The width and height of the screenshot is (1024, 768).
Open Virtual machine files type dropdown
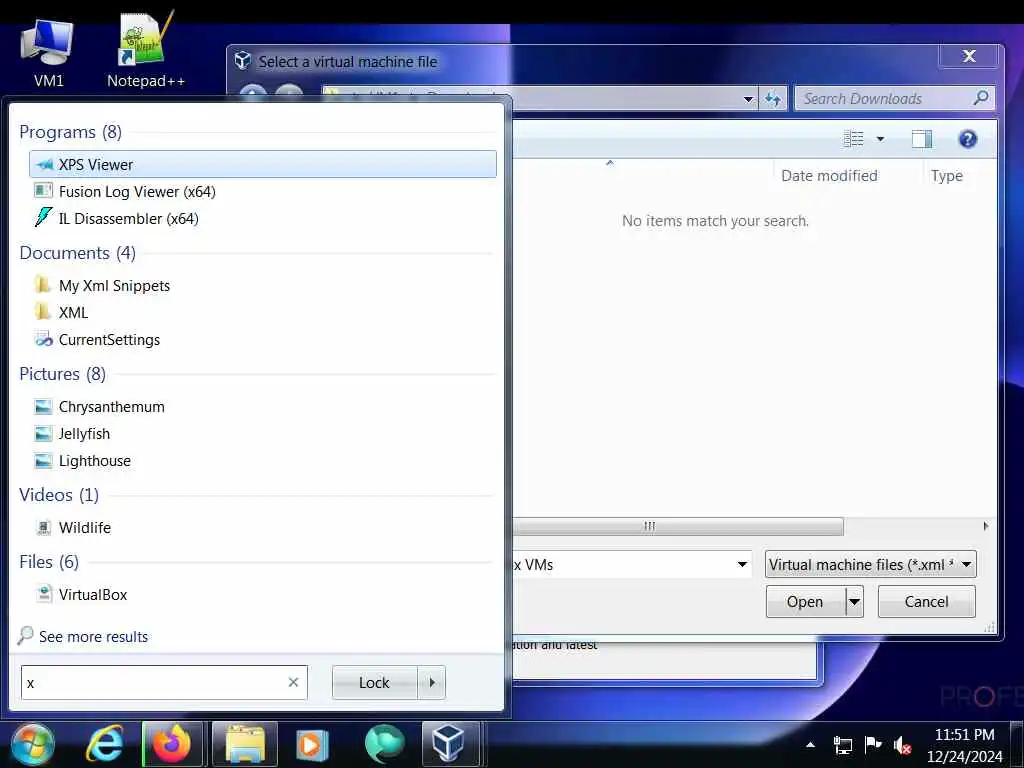871,564
